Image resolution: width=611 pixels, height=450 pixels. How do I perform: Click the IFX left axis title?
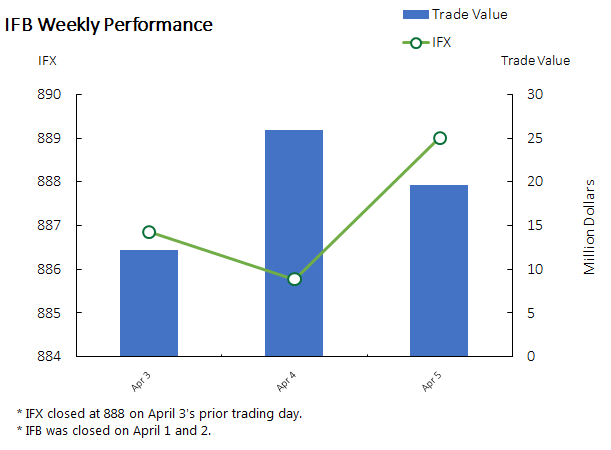click(48, 60)
